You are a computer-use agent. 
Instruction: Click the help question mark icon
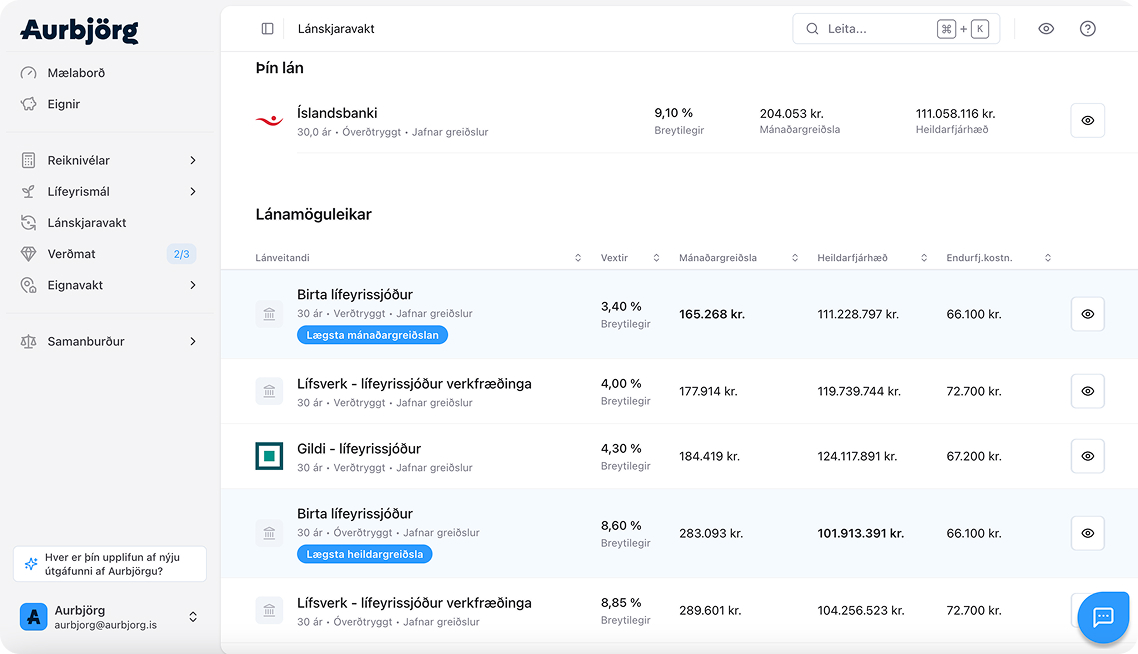point(1088,29)
